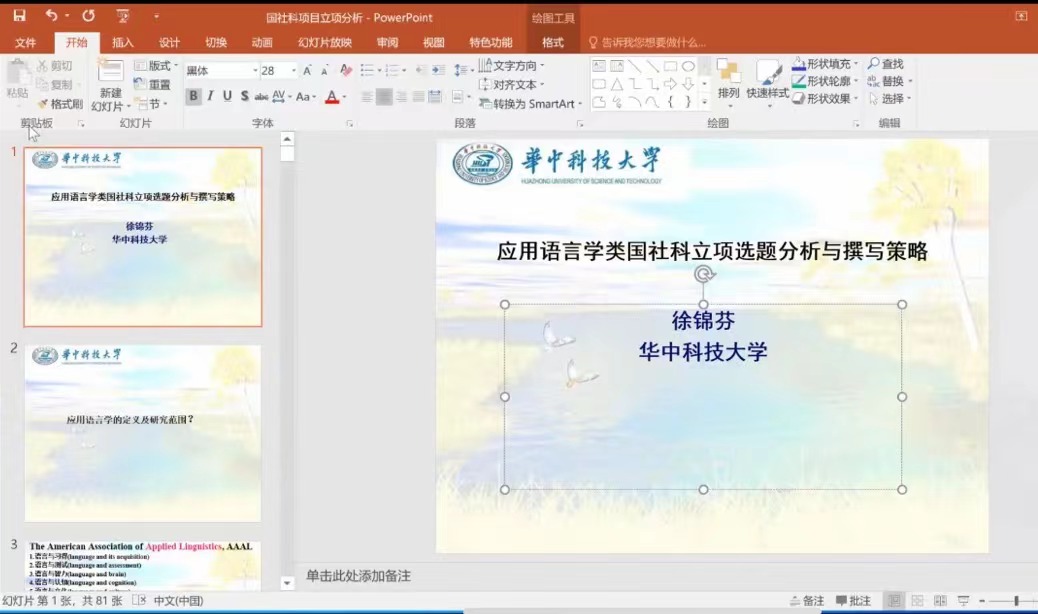Open the Shape Fill (形状填充) dropdown
Viewport: 1038px width, 614px height.
point(826,64)
